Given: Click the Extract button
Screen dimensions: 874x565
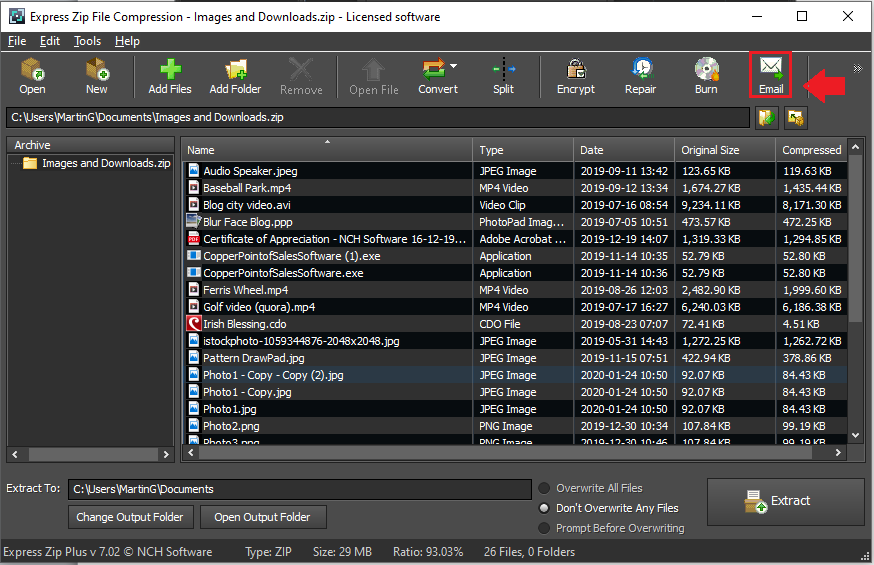Looking at the screenshot, I should pyautogui.click(x=785, y=501).
